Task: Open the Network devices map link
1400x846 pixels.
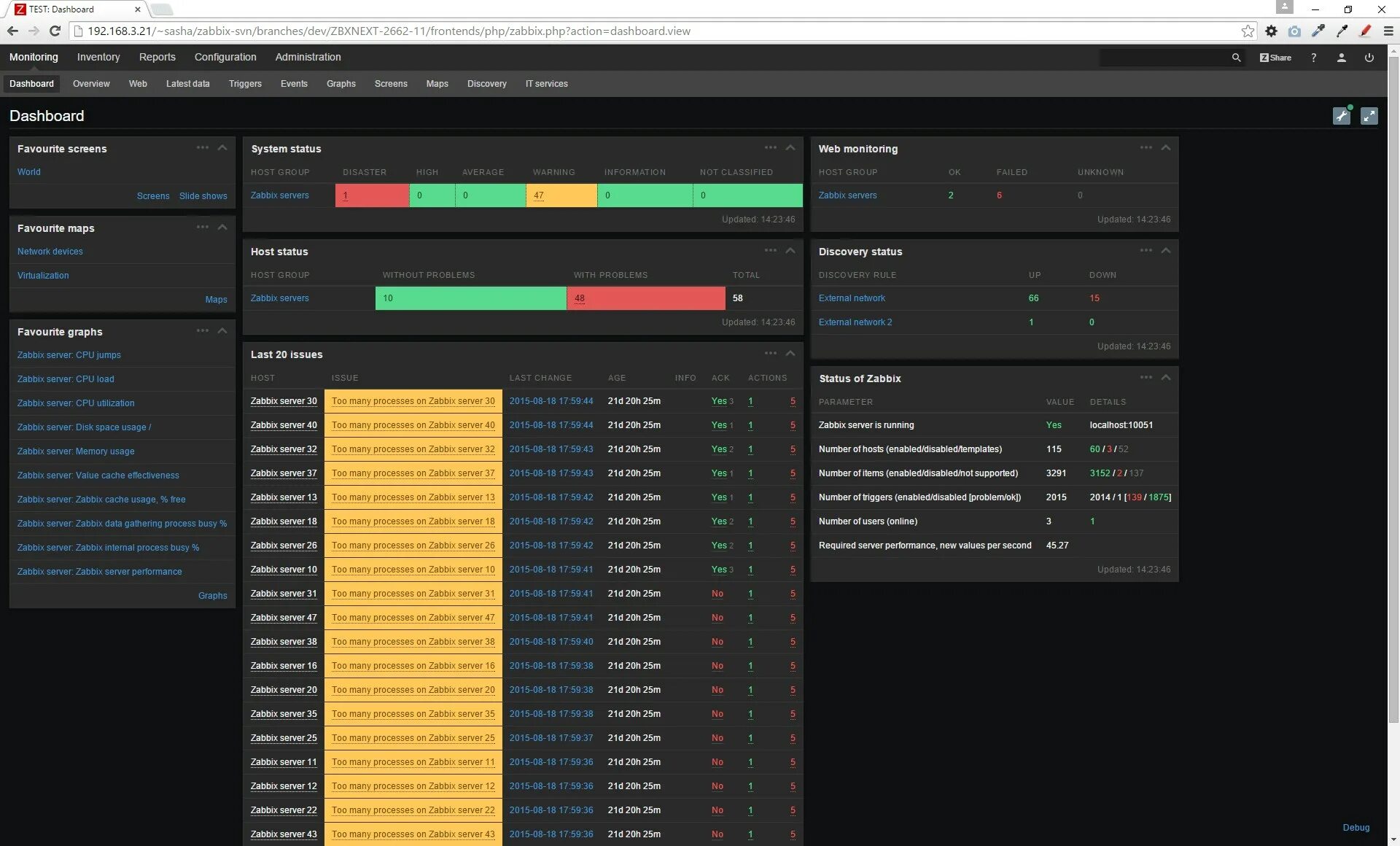Action: 50,252
